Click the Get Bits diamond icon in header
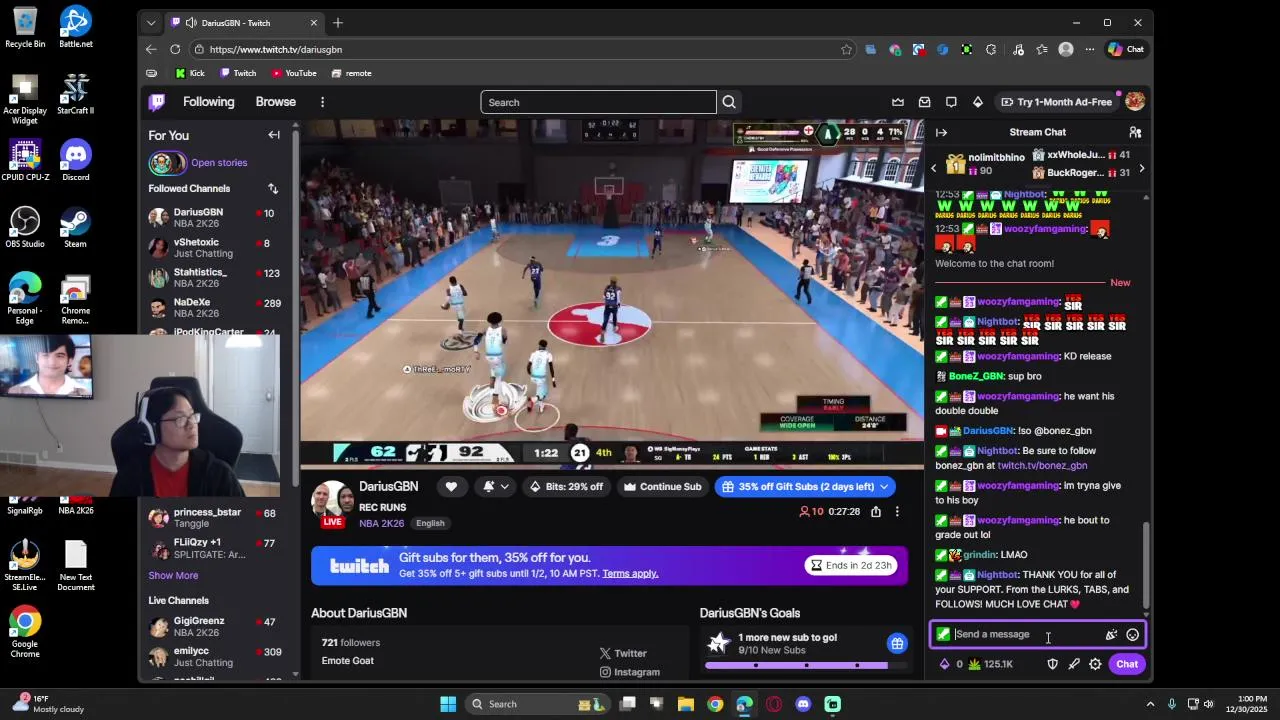 coord(977,102)
